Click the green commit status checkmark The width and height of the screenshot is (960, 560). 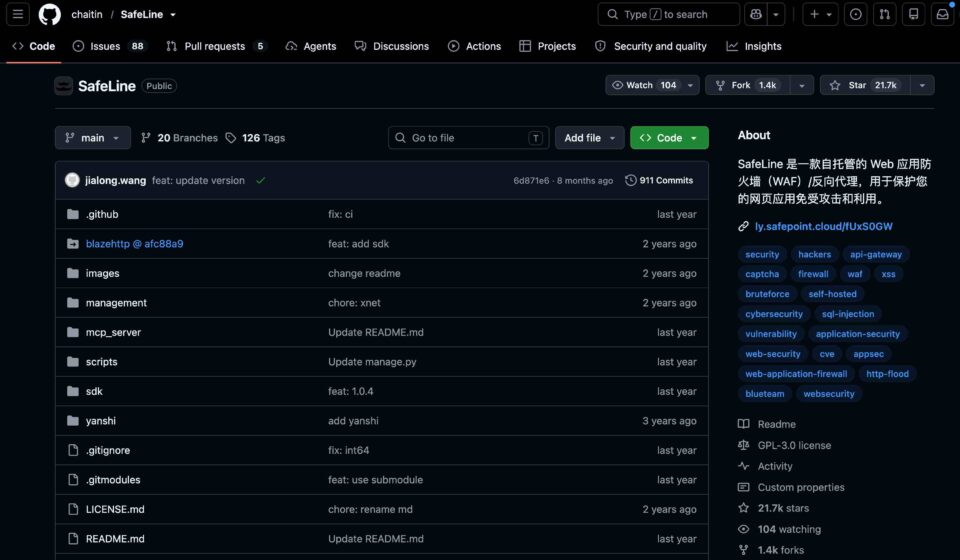coord(261,181)
